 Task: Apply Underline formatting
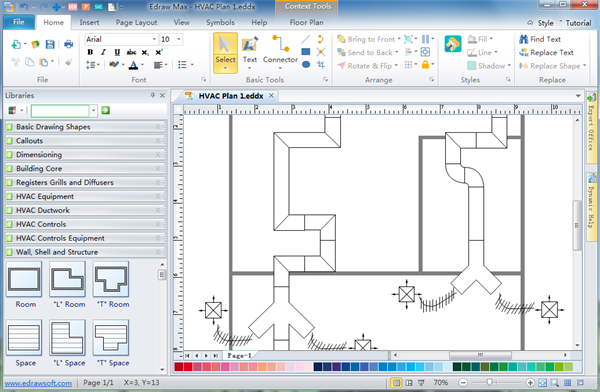(x=117, y=52)
